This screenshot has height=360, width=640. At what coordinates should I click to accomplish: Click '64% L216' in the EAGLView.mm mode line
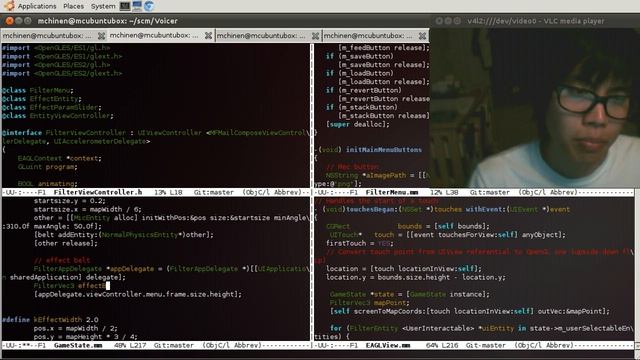pyautogui.click(x=442, y=345)
